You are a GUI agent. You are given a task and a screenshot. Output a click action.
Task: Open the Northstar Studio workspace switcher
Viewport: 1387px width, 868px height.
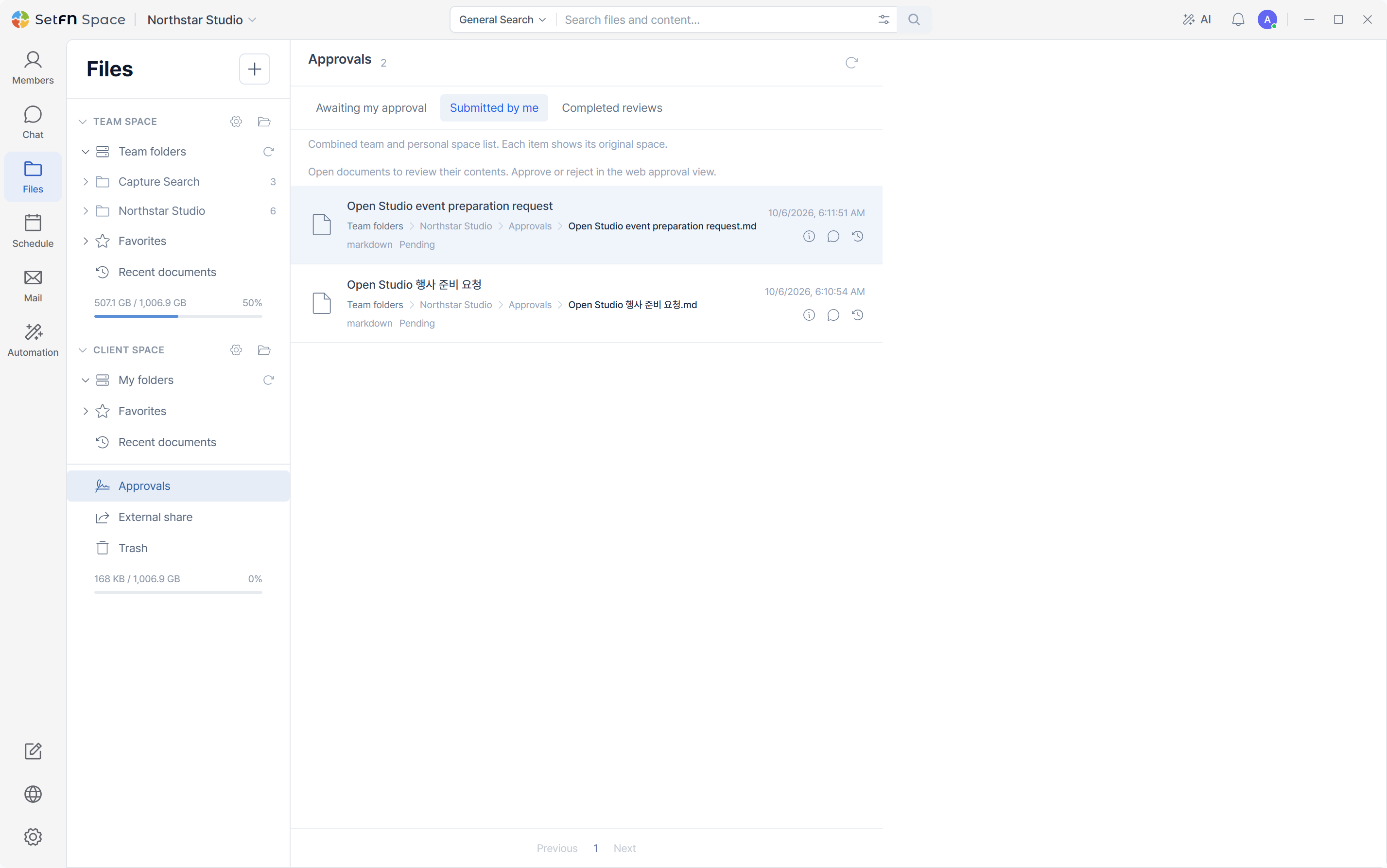tap(202, 19)
